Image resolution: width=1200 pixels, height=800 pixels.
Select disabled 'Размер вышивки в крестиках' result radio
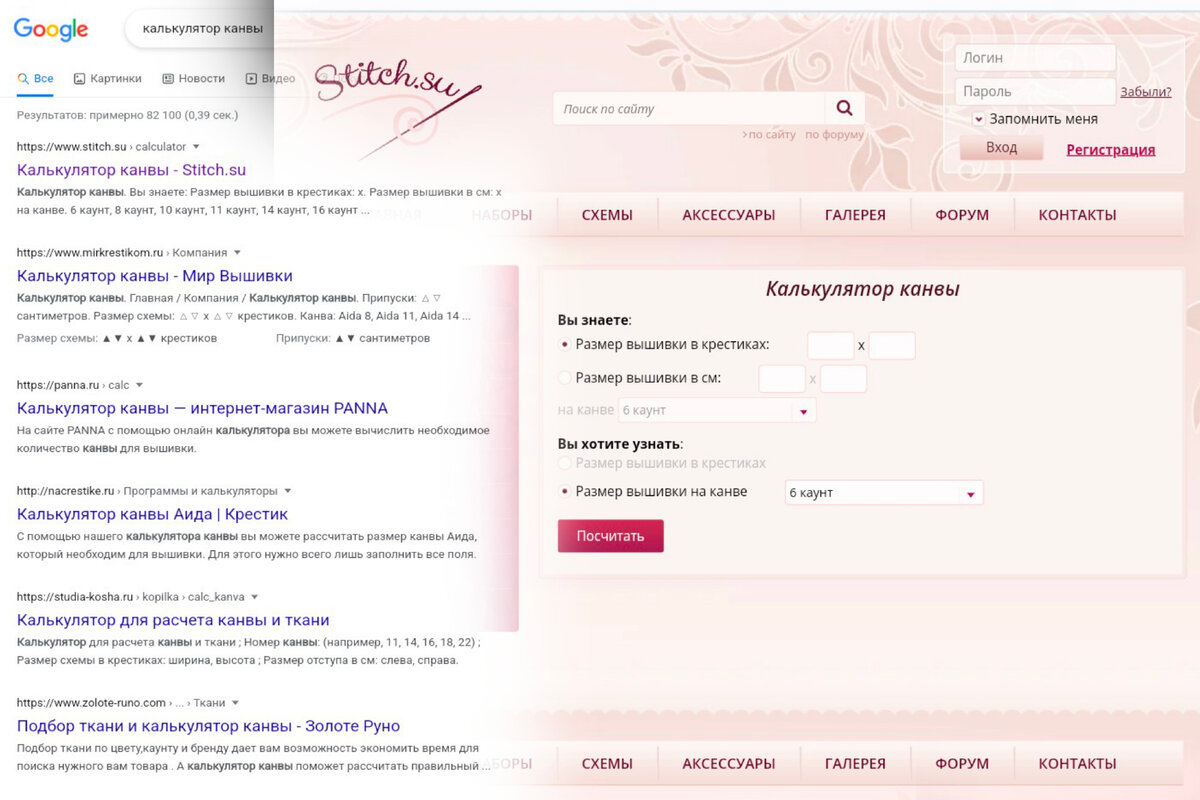pos(565,464)
